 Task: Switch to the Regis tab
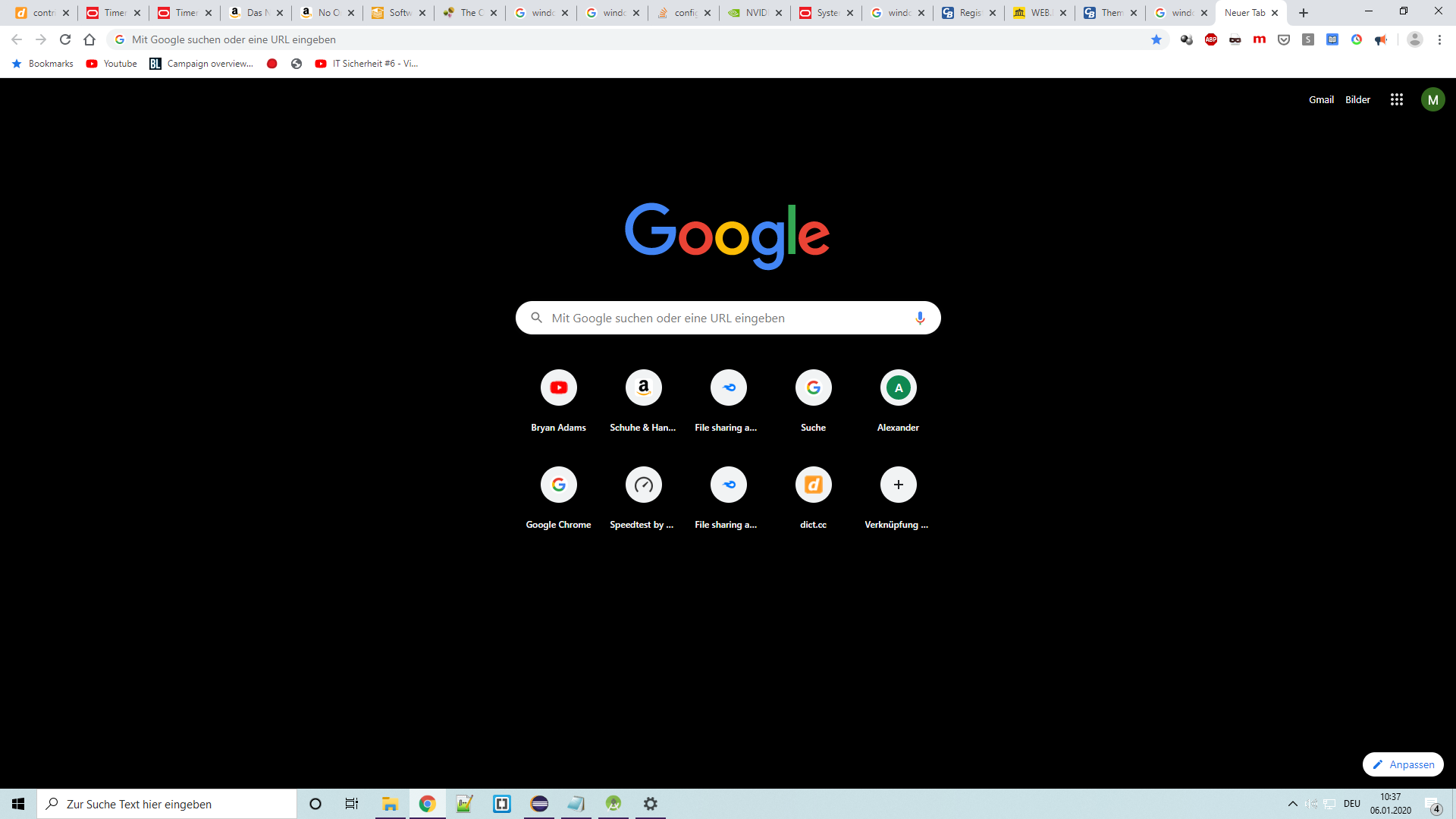coord(968,13)
